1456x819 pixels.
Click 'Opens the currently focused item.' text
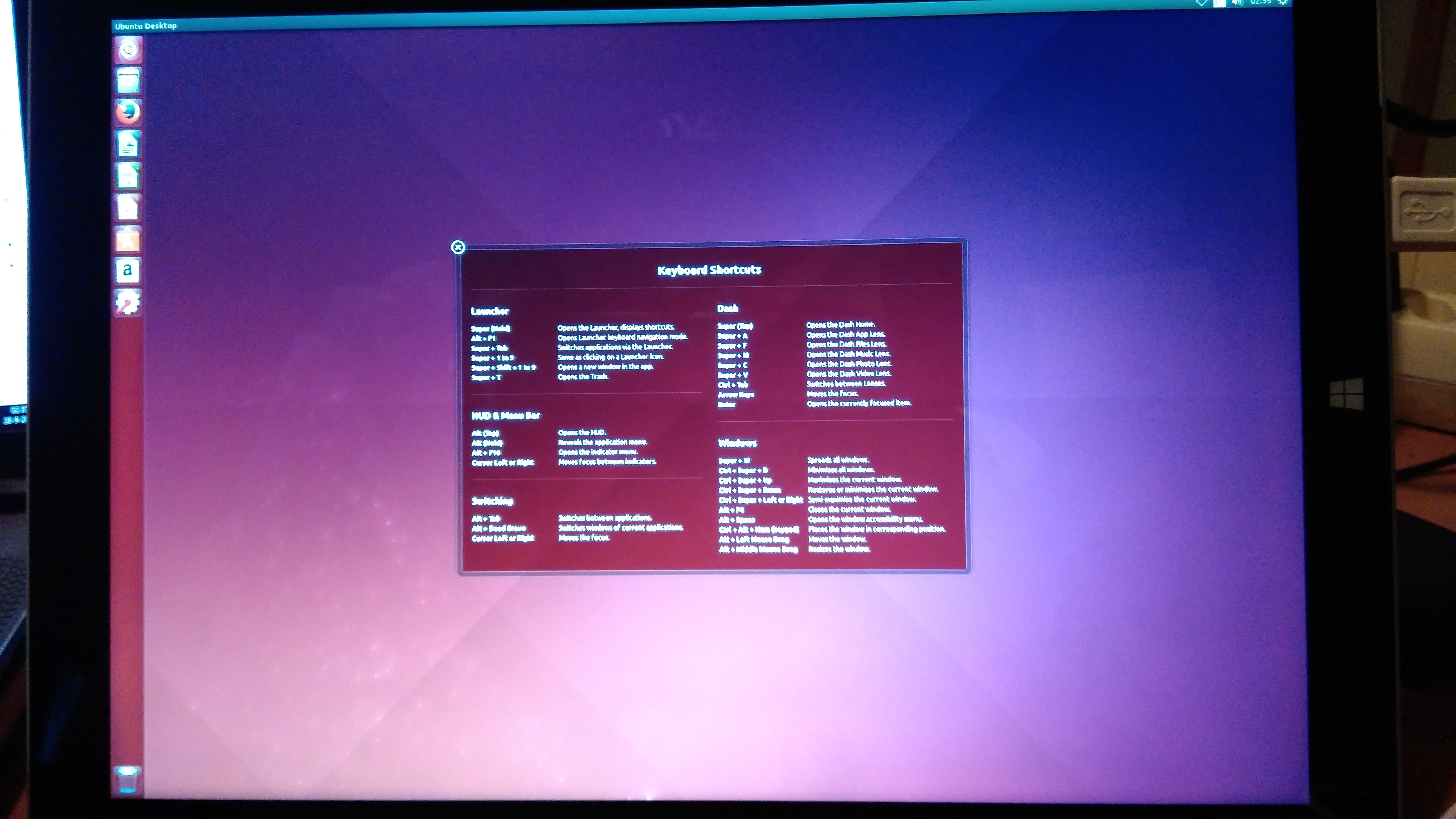click(859, 403)
